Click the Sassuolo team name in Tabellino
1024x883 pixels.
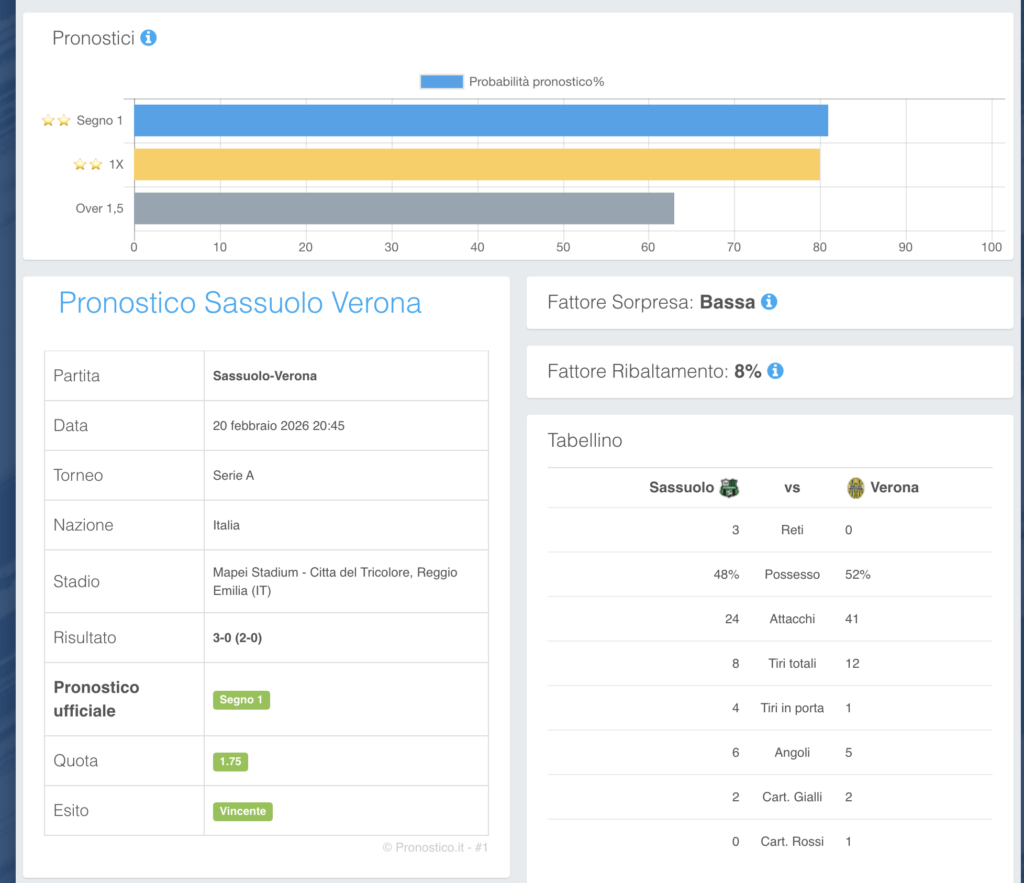point(681,488)
